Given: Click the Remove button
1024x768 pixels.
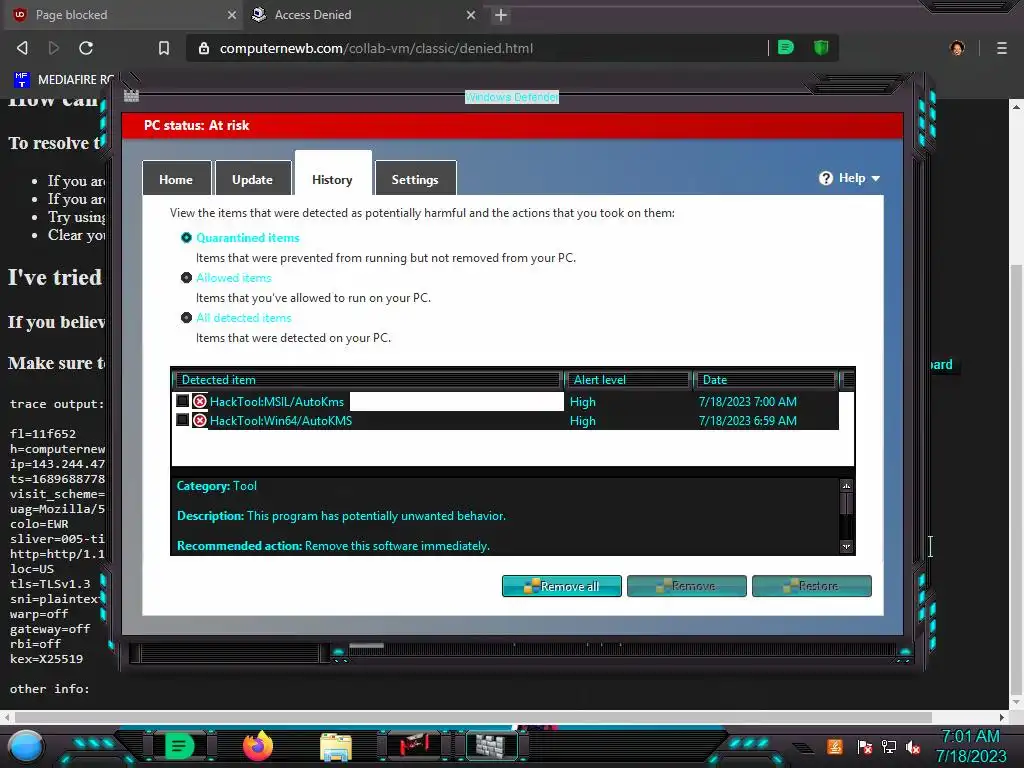Looking at the screenshot, I should point(686,586).
